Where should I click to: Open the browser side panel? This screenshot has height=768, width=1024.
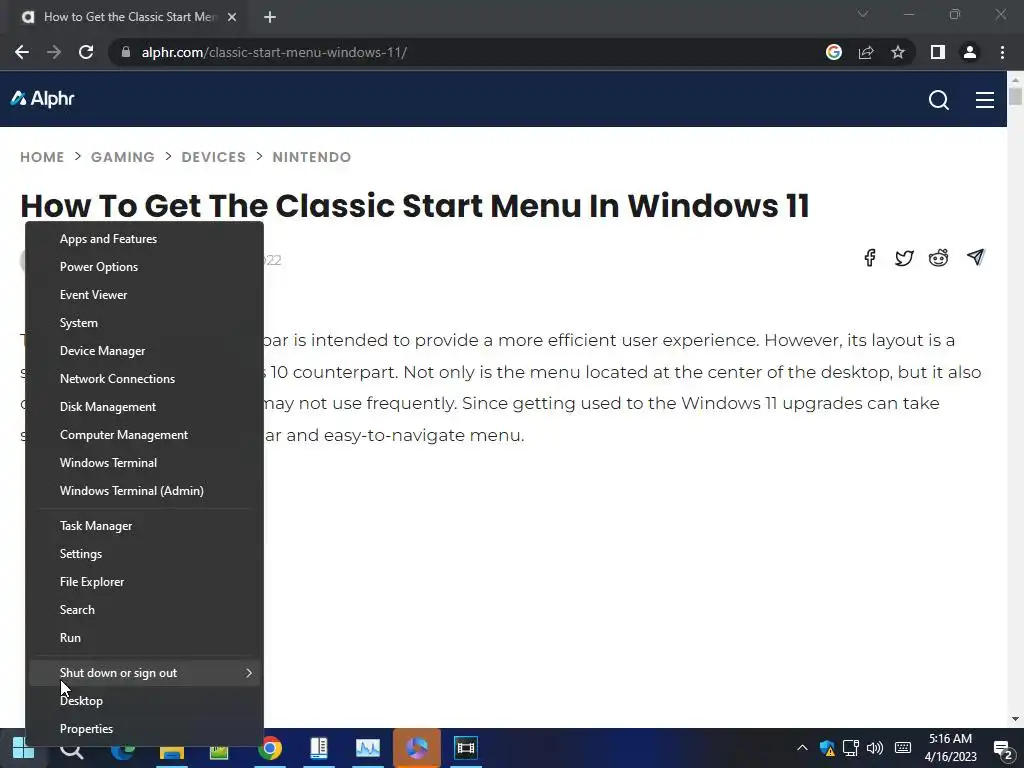coord(938,52)
